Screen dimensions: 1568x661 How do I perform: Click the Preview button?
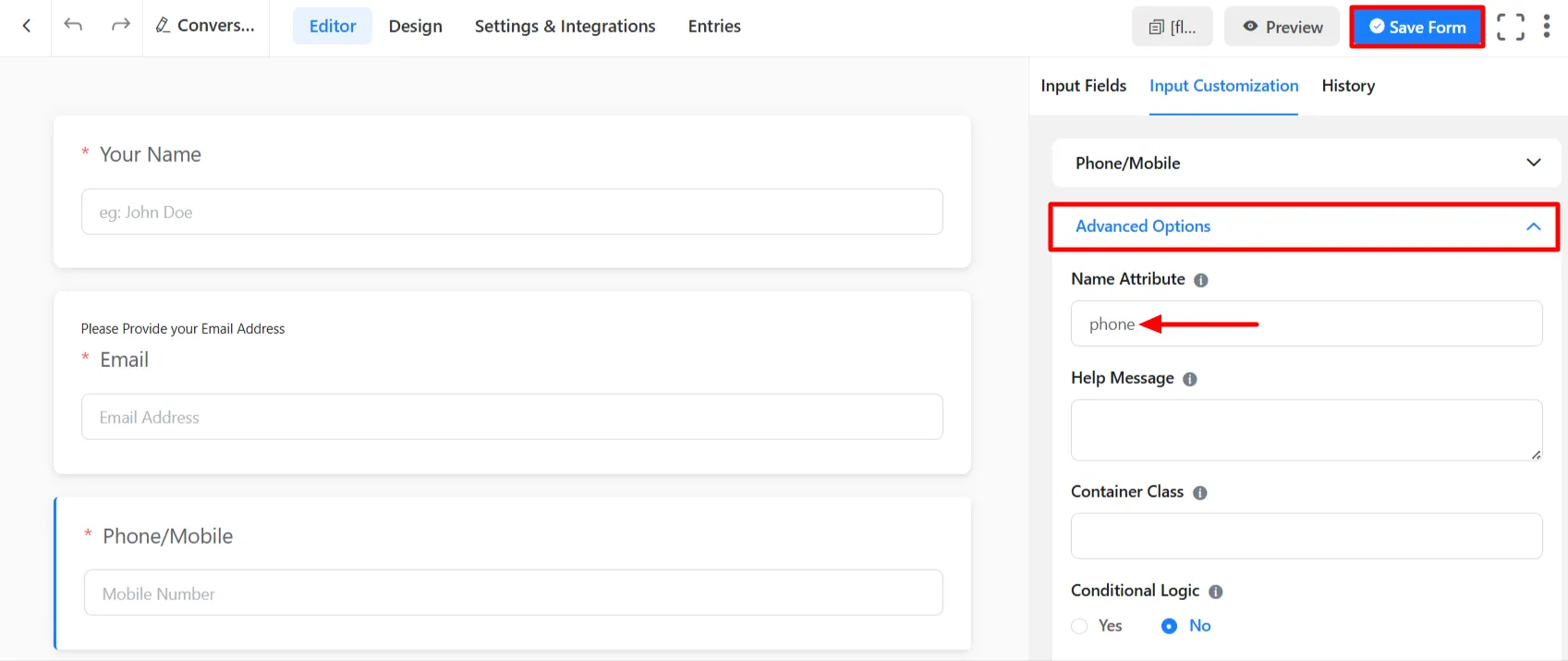pyautogui.click(x=1282, y=27)
